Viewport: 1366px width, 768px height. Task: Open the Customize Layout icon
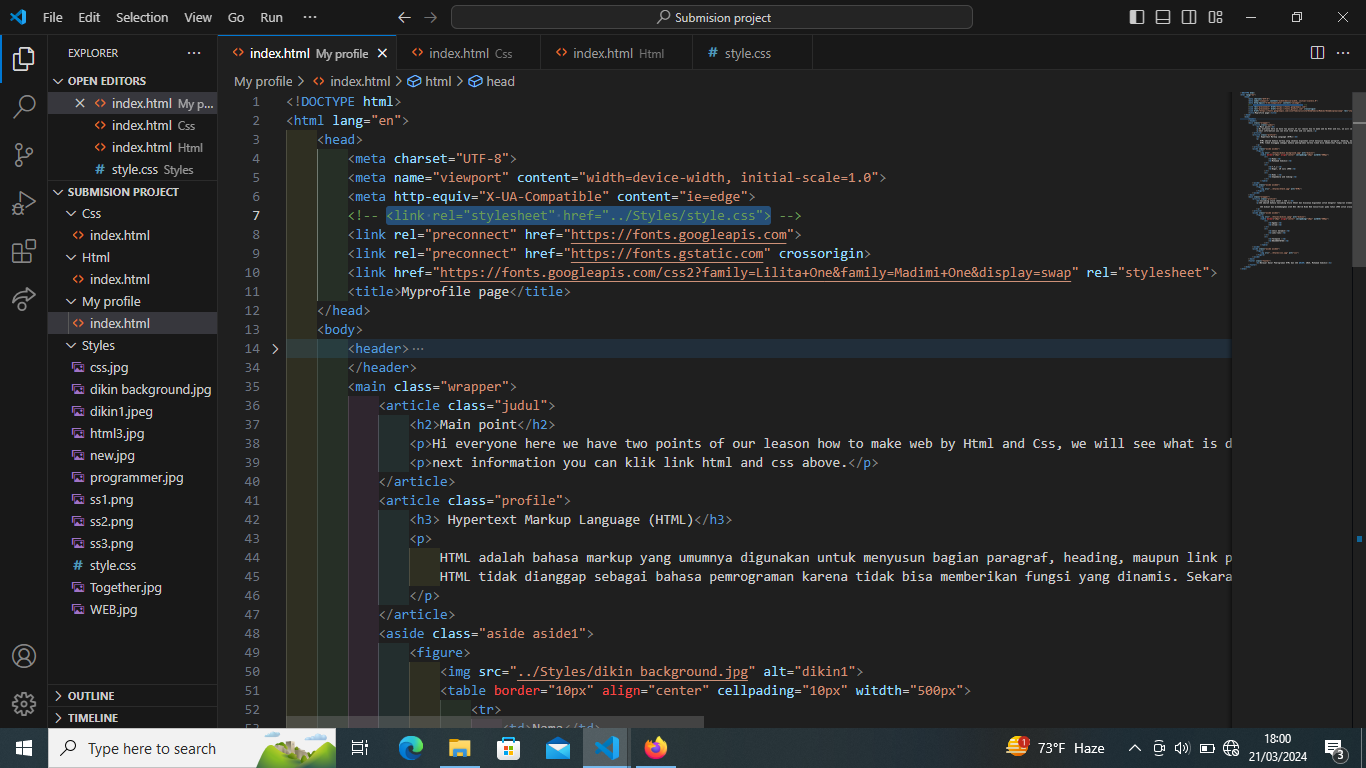click(x=1215, y=17)
